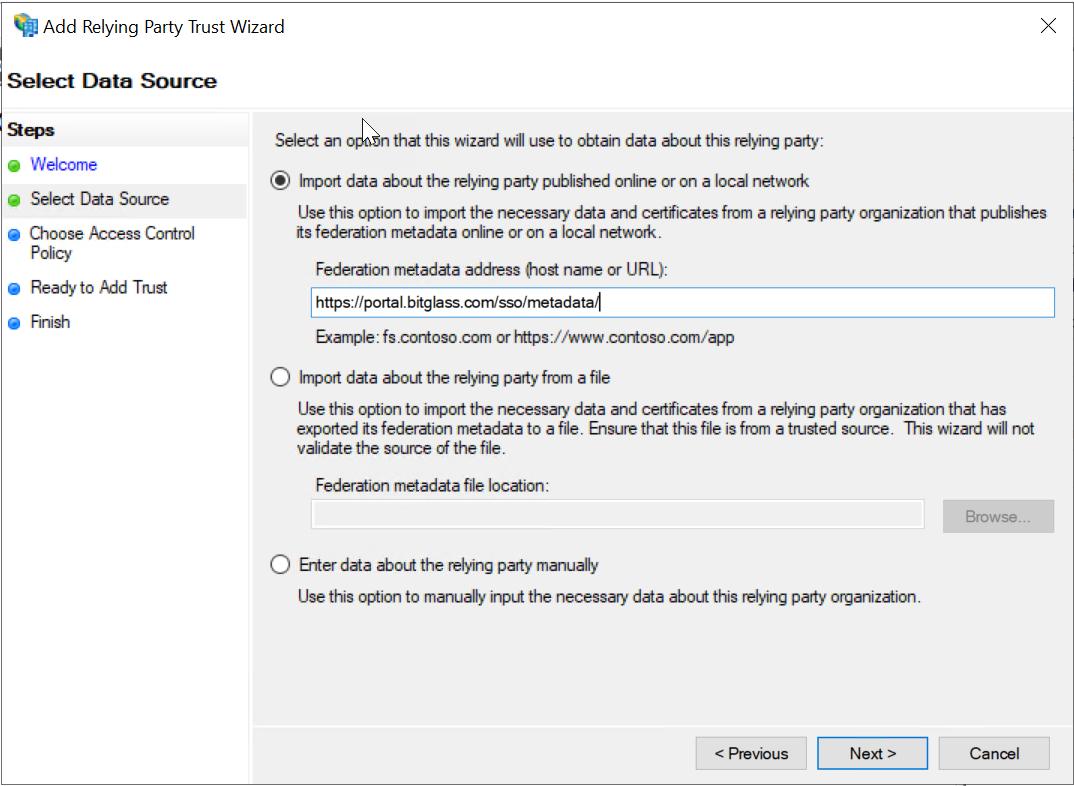Open the Choose Access Control Policy step
The width and height of the screenshot is (1074, 786).
pyautogui.click(x=112, y=243)
